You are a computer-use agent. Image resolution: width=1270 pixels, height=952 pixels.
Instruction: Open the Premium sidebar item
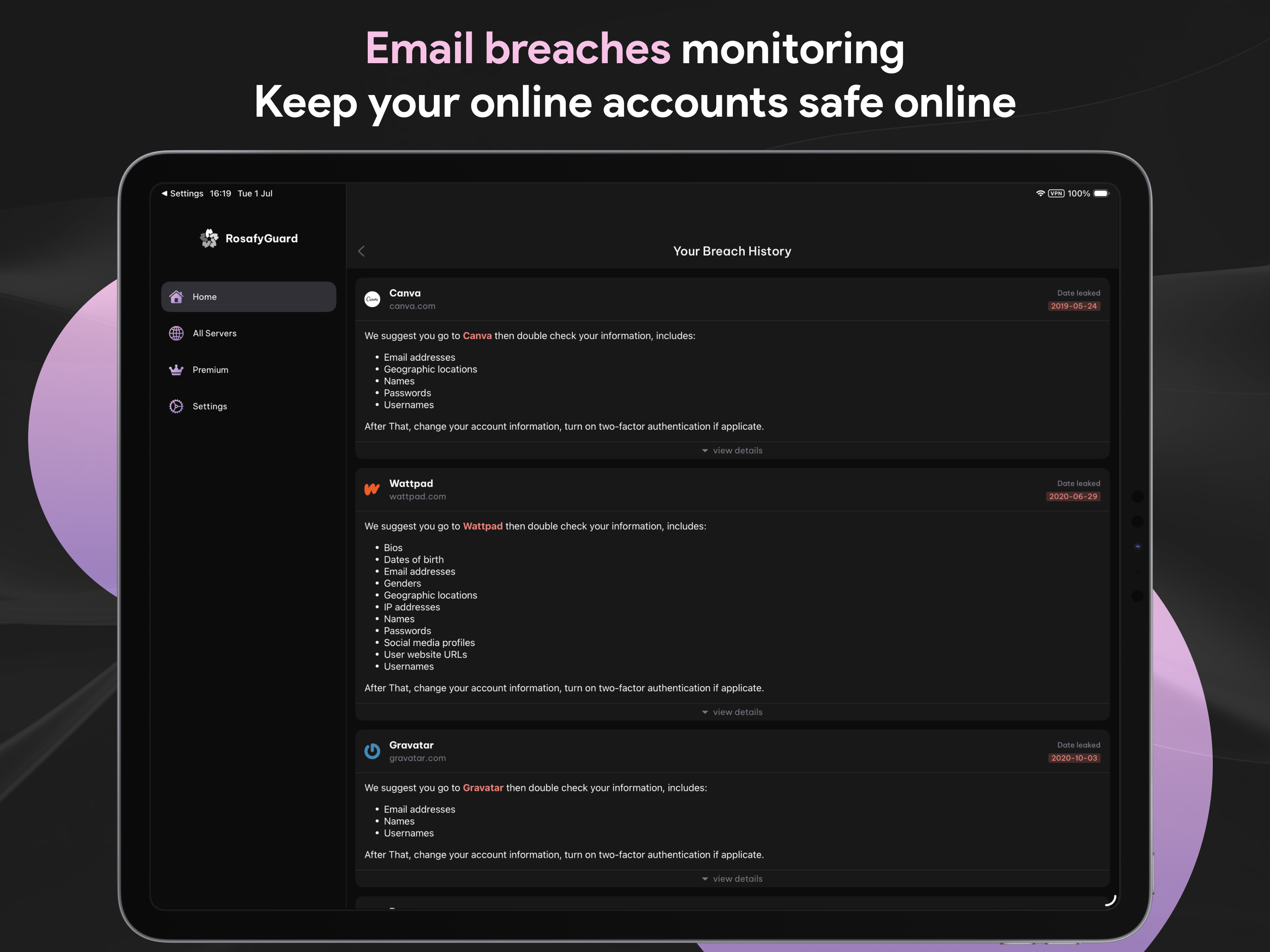click(x=249, y=370)
